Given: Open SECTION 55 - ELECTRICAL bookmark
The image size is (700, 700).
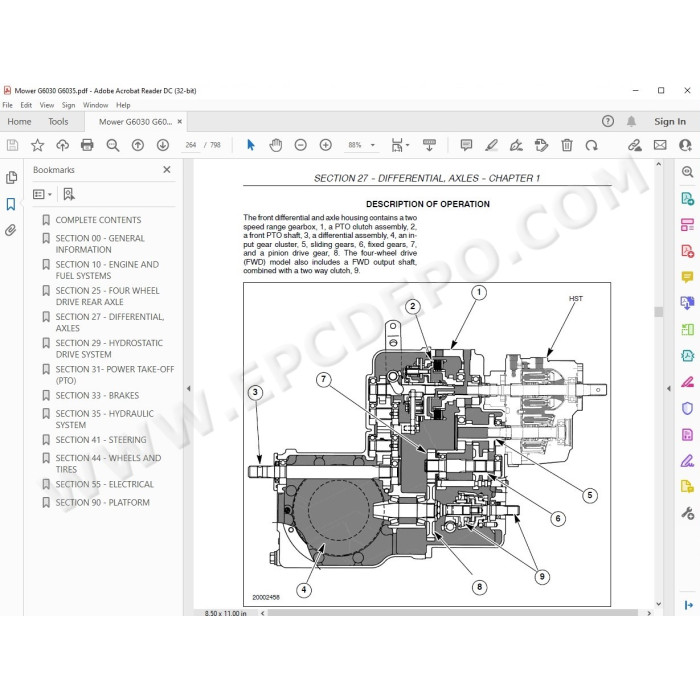Looking at the screenshot, I should (x=104, y=484).
